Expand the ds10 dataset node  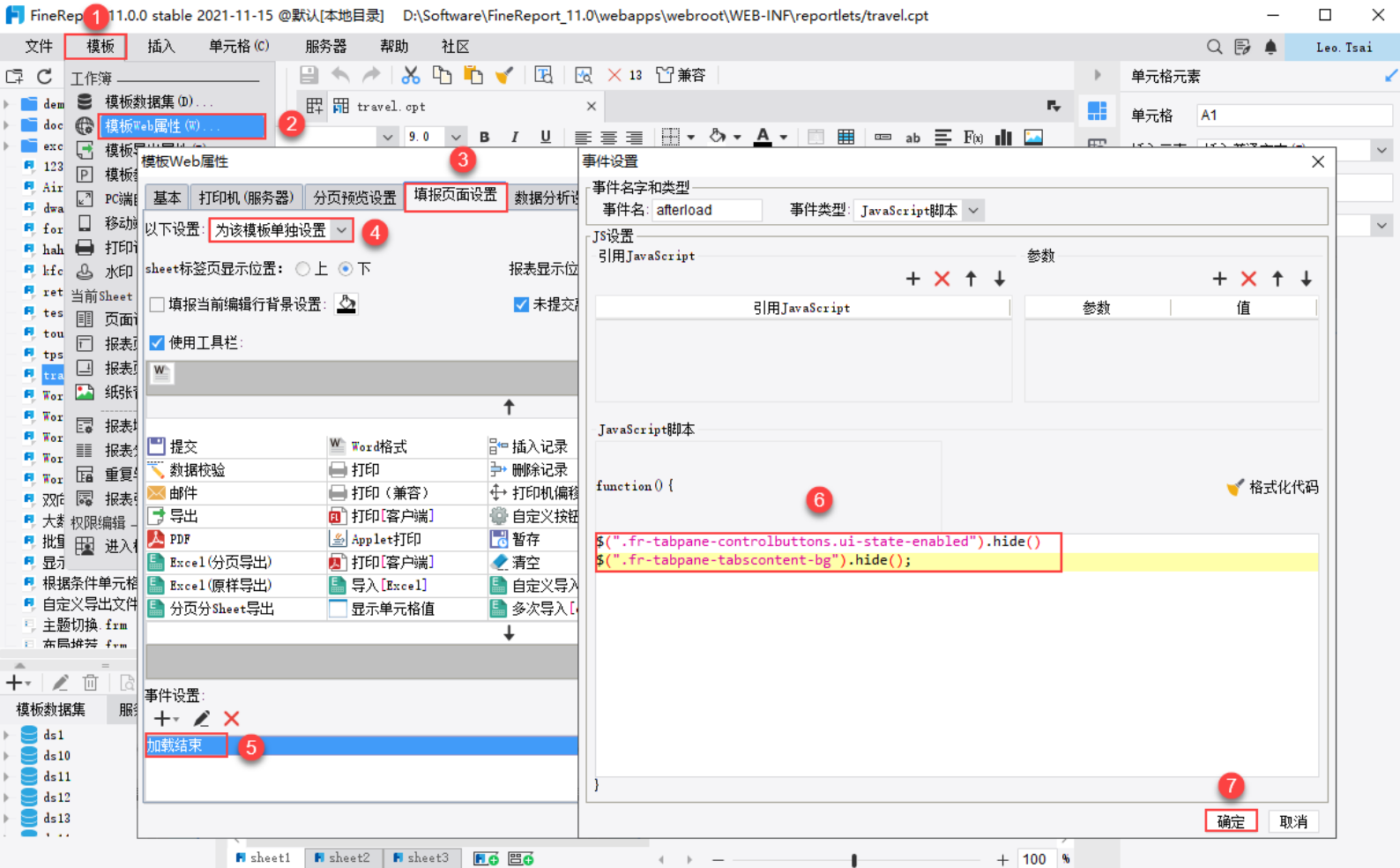point(7,756)
